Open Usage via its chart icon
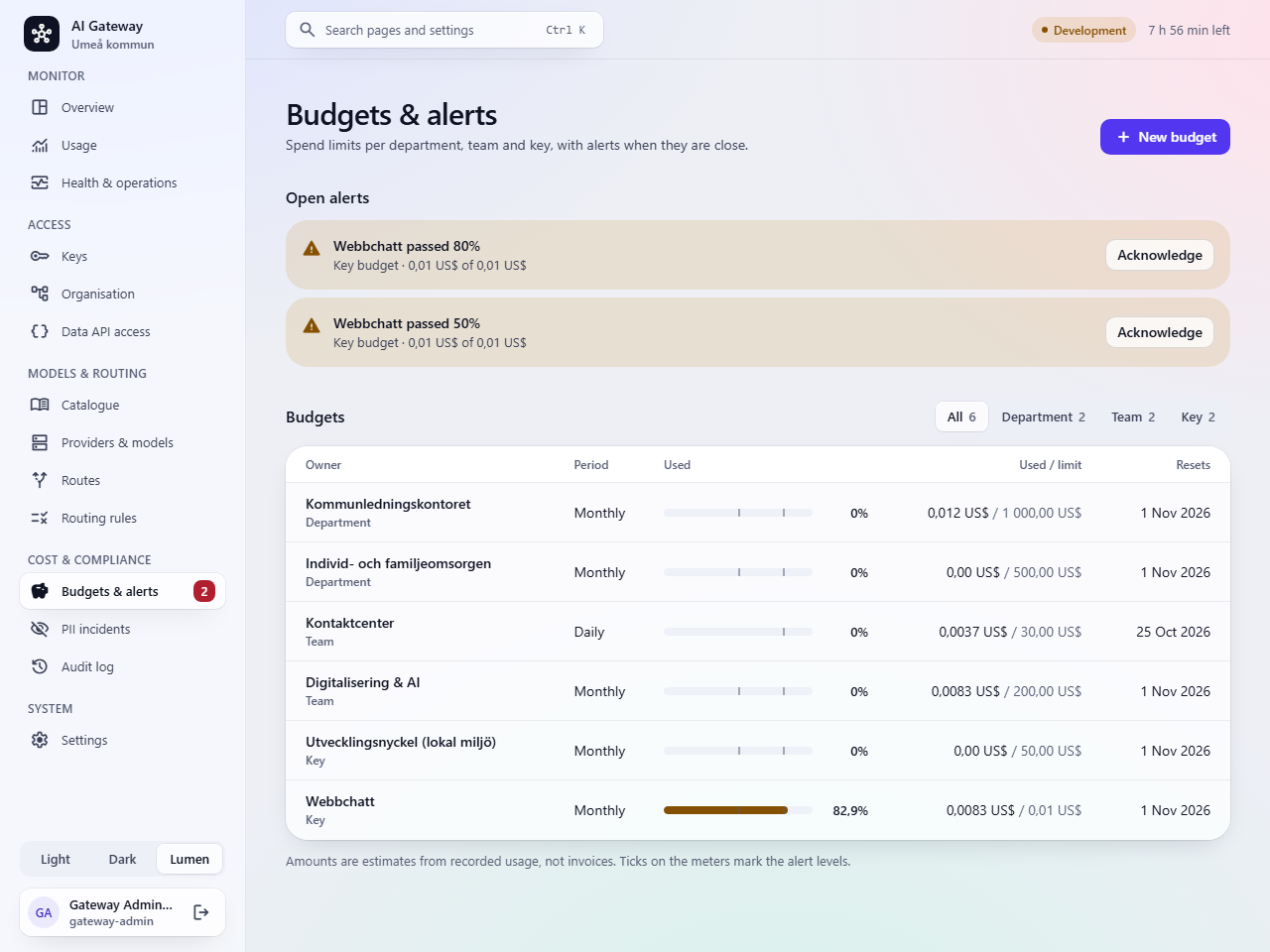Image resolution: width=1270 pixels, height=952 pixels. tap(40, 145)
